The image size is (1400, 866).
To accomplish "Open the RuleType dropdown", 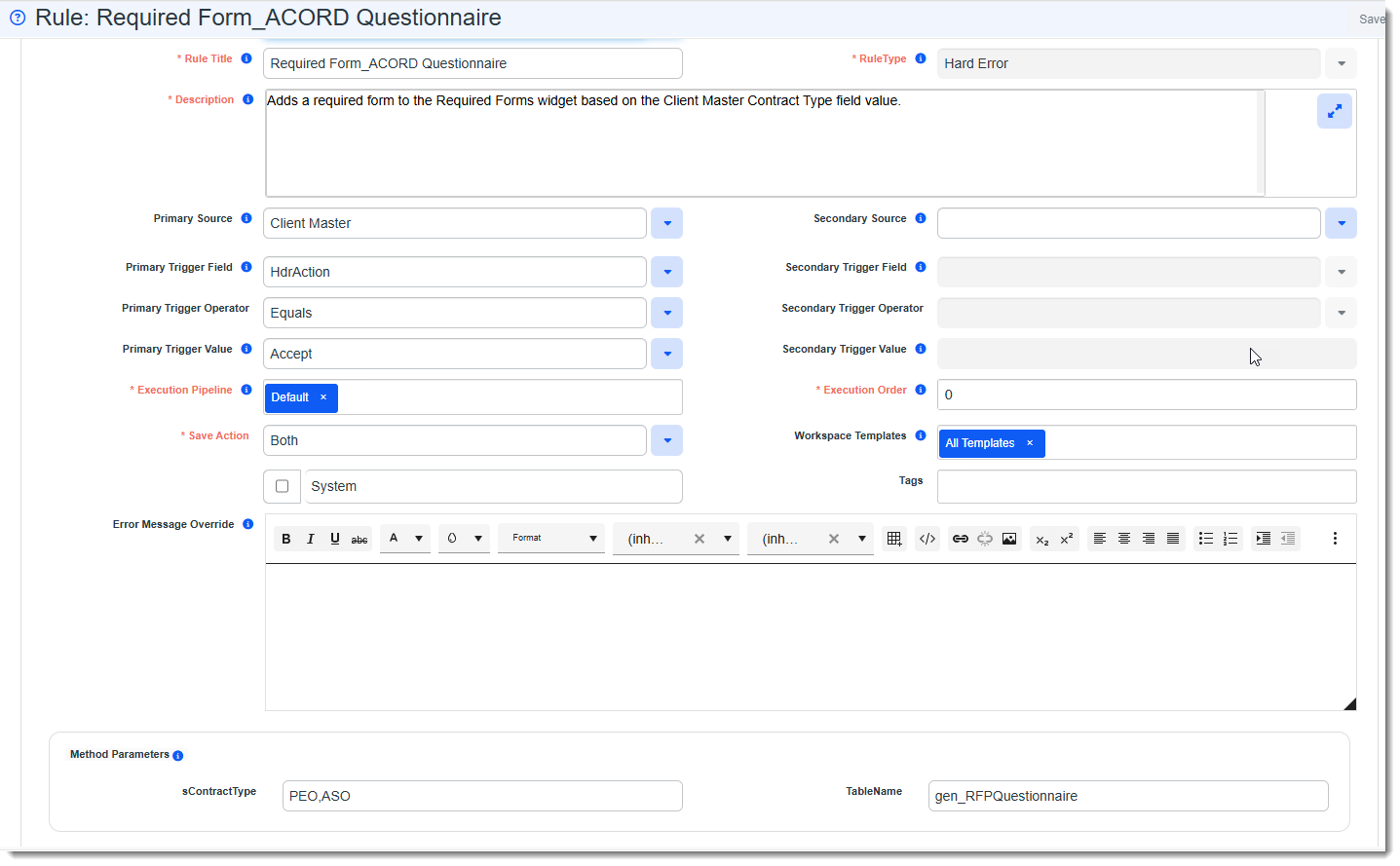I will tap(1341, 62).
